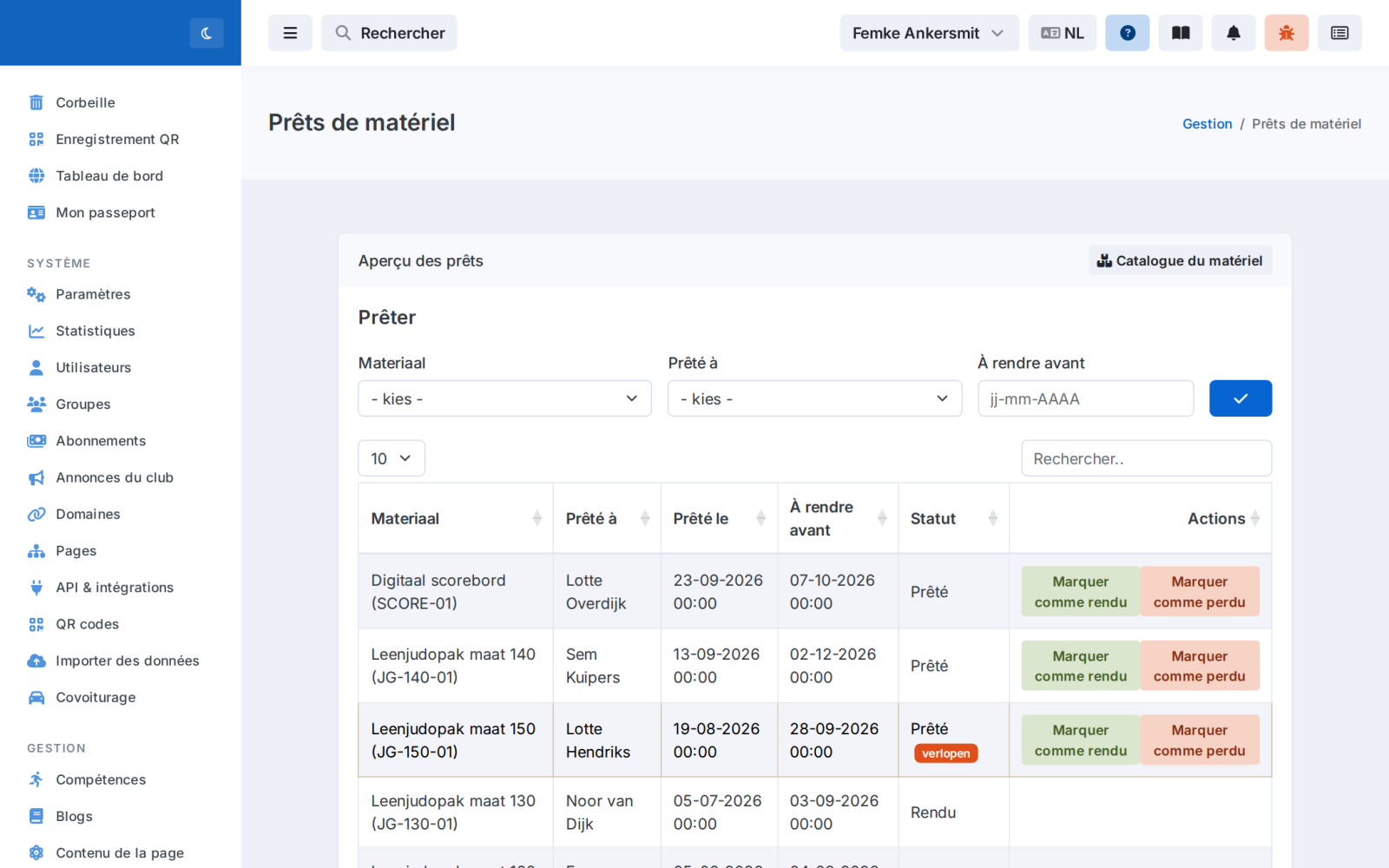Open notifications bell icon
The height and width of the screenshot is (868, 1389).
[x=1233, y=33]
